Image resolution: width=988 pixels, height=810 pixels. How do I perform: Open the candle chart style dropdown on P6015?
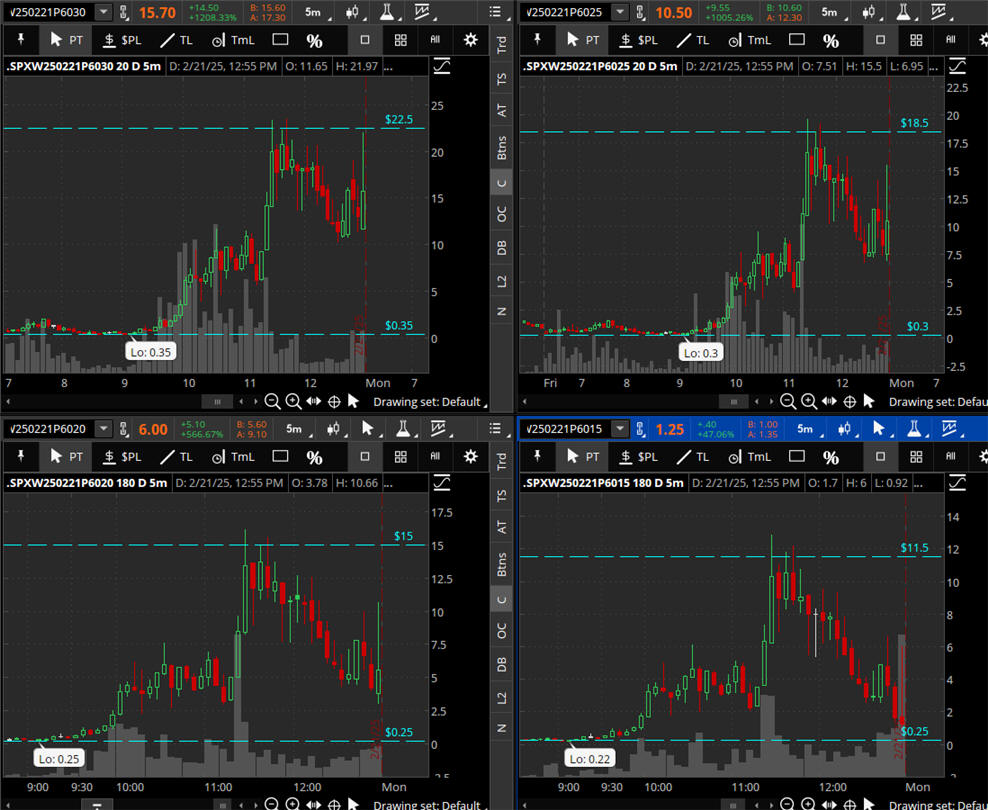point(846,429)
